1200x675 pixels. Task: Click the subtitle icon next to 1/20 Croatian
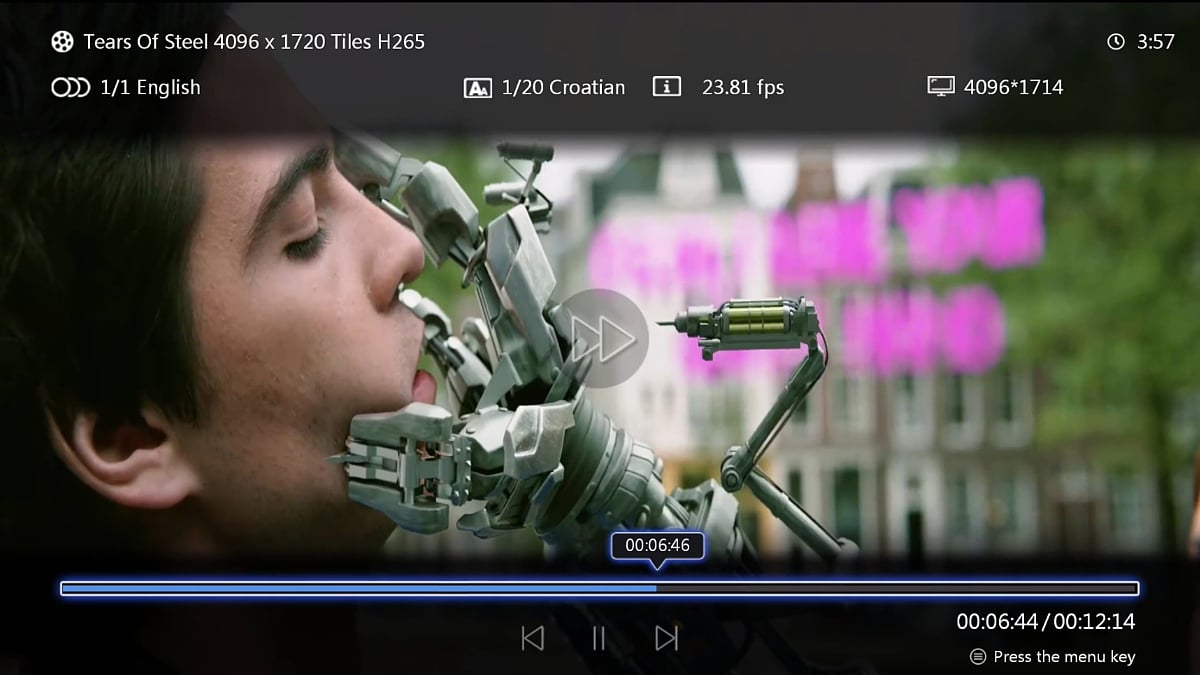[x=478, y=87]
